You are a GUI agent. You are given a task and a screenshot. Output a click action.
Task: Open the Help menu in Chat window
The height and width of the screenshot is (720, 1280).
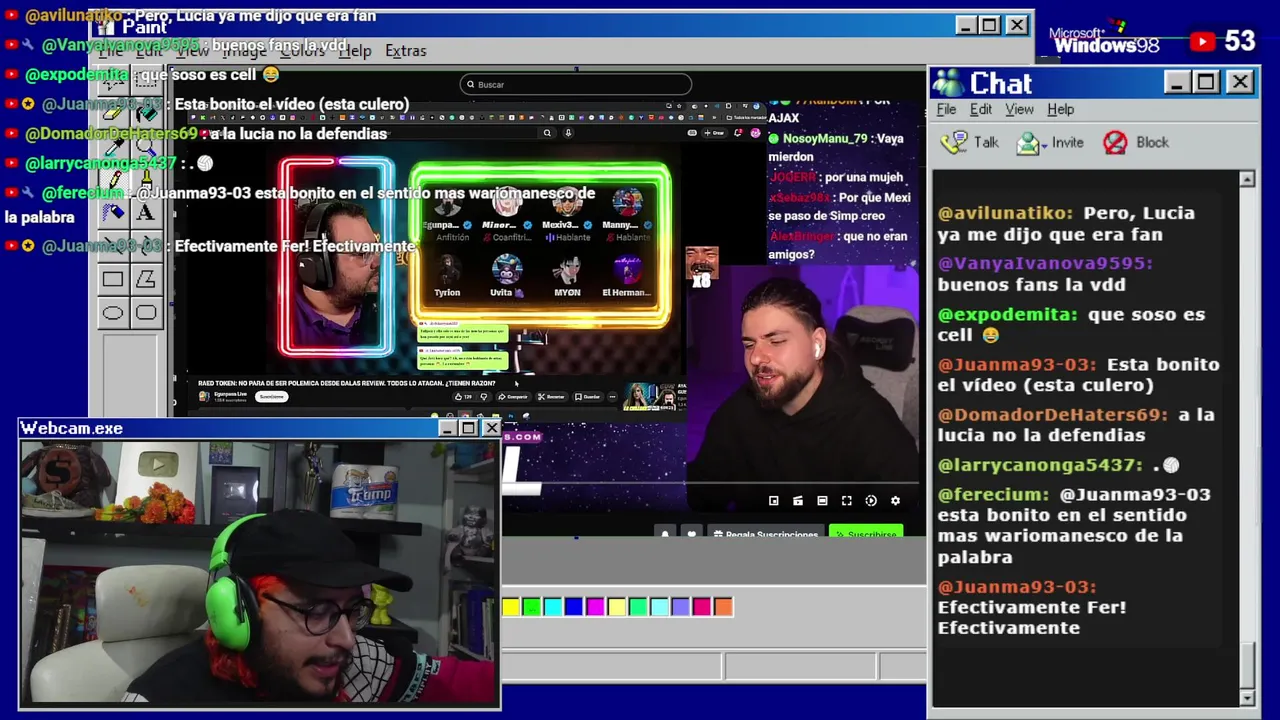[x=1060, y=109]
